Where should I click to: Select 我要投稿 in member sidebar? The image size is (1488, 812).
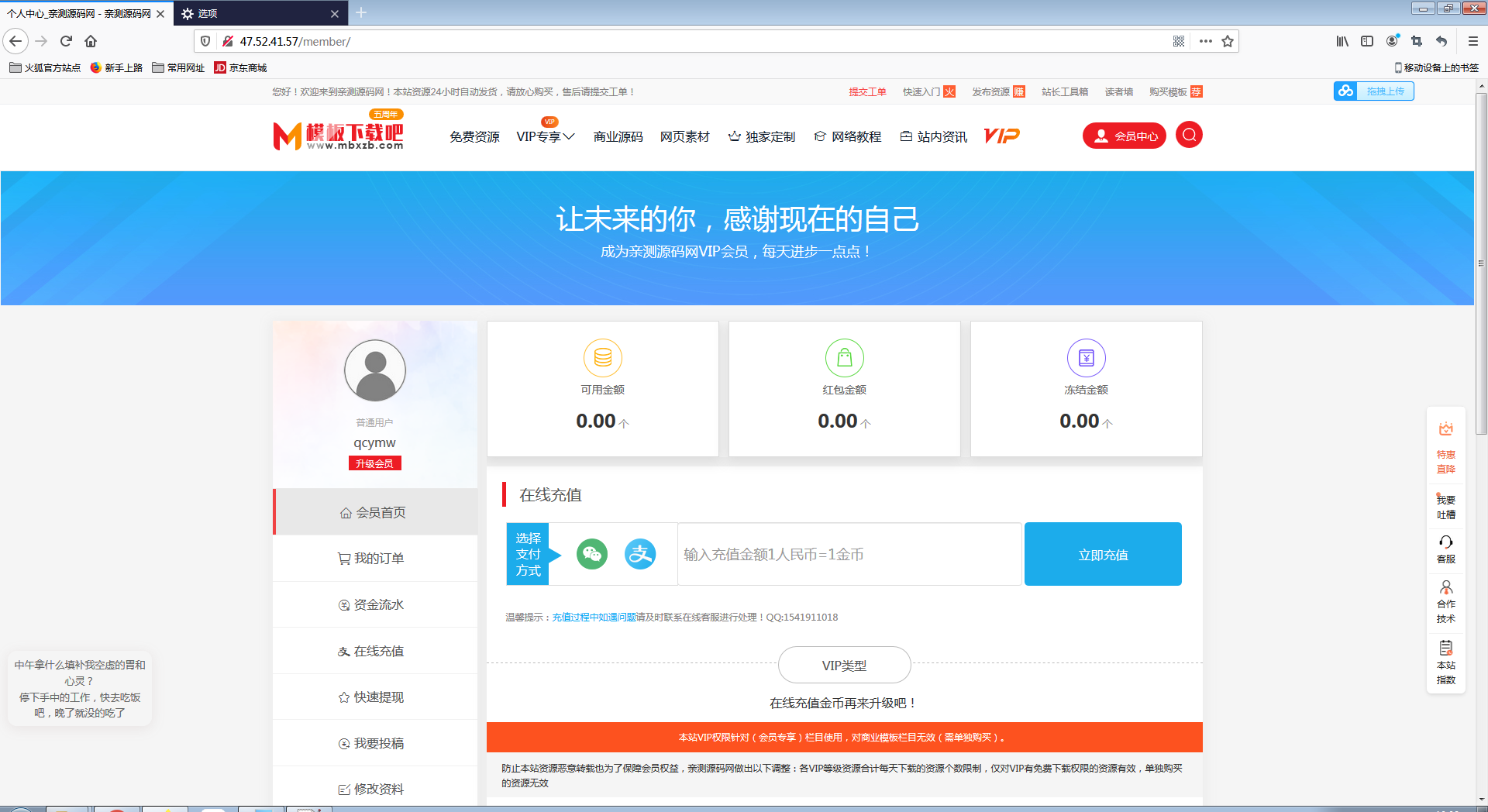coord(375,743)
